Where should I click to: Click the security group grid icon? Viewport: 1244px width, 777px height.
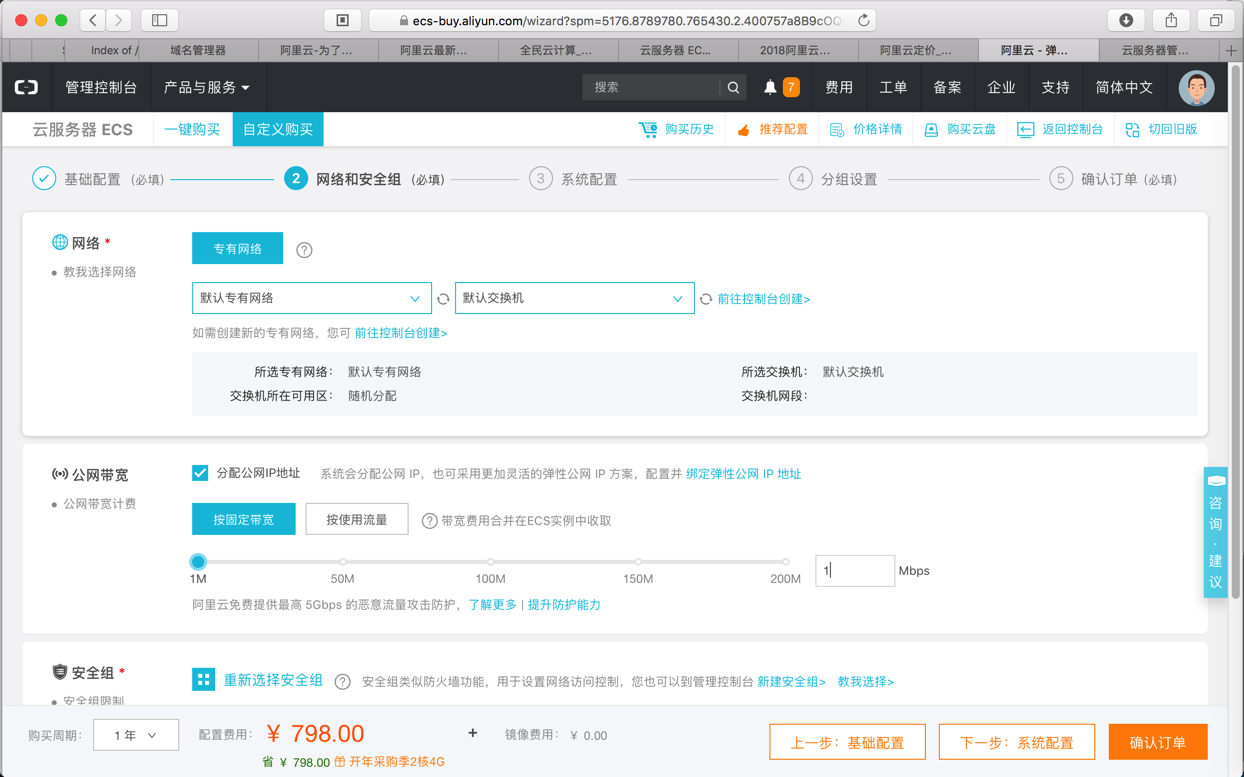pyautogui.click(x=203, y=680)
